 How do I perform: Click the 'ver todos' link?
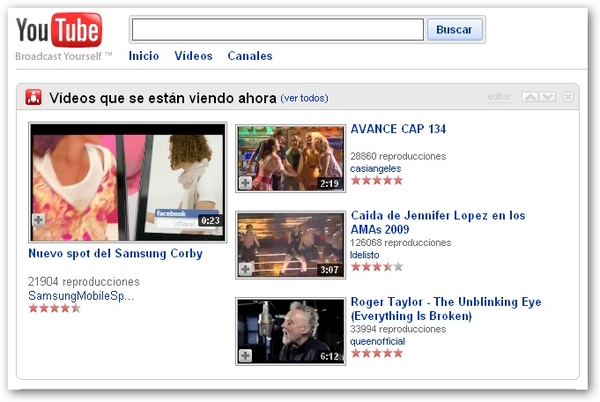click(x=304, y=98)
